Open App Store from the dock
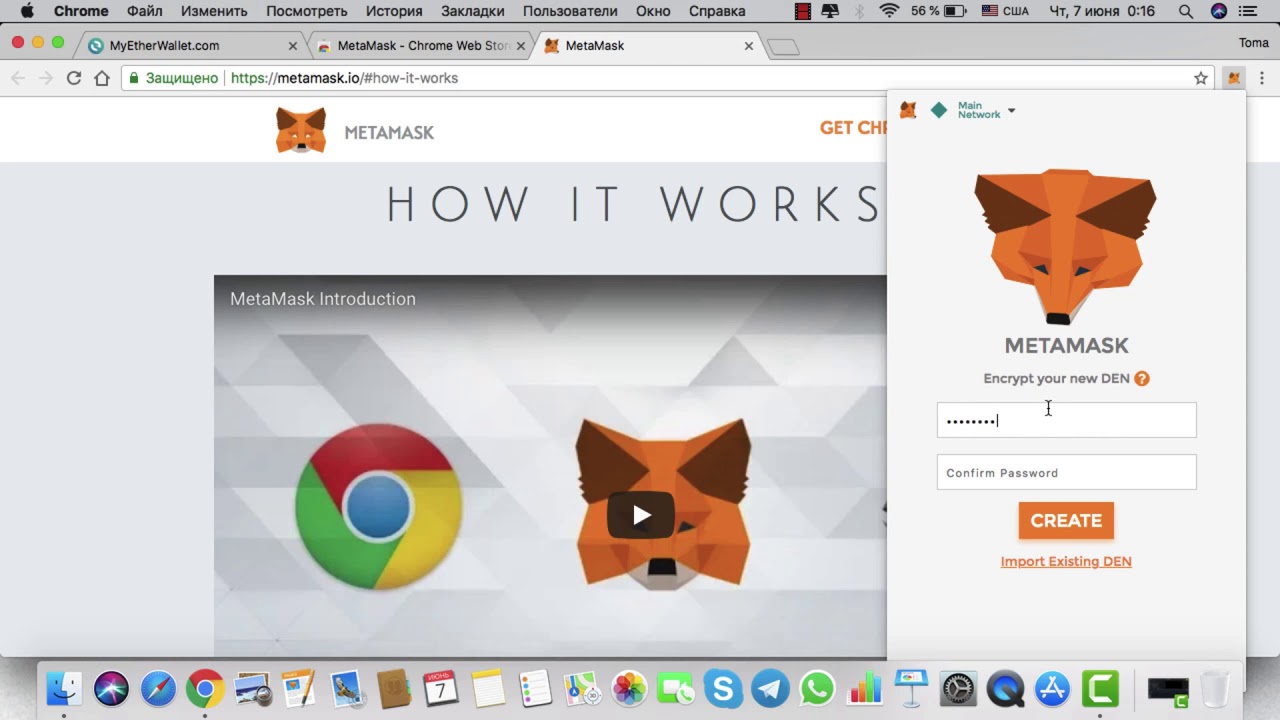The width and height of the screenshot is (1280, 720). (1052, 689)
